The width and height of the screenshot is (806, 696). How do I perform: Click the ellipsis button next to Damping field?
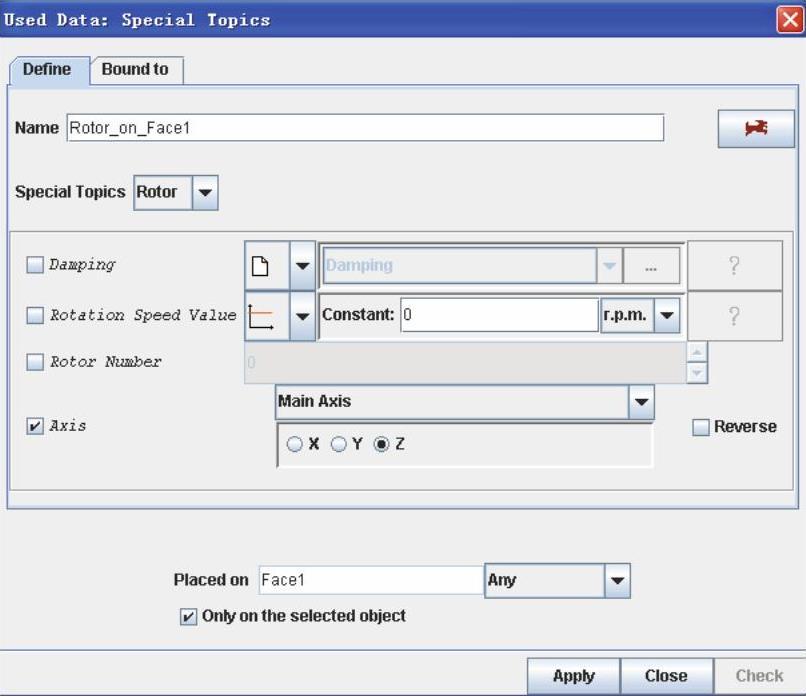coord(651,266)
